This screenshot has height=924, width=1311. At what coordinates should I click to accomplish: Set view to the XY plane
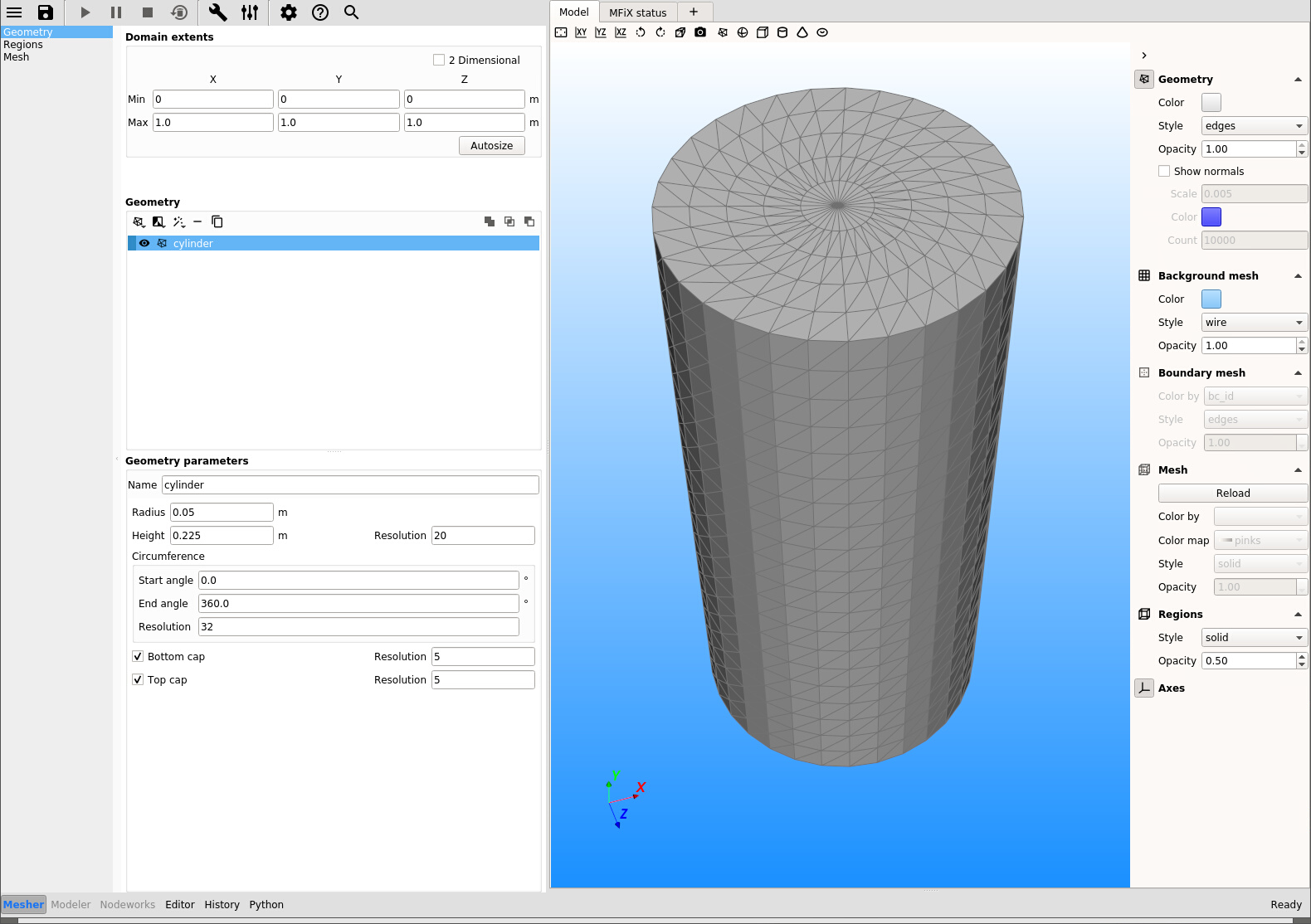581,32
